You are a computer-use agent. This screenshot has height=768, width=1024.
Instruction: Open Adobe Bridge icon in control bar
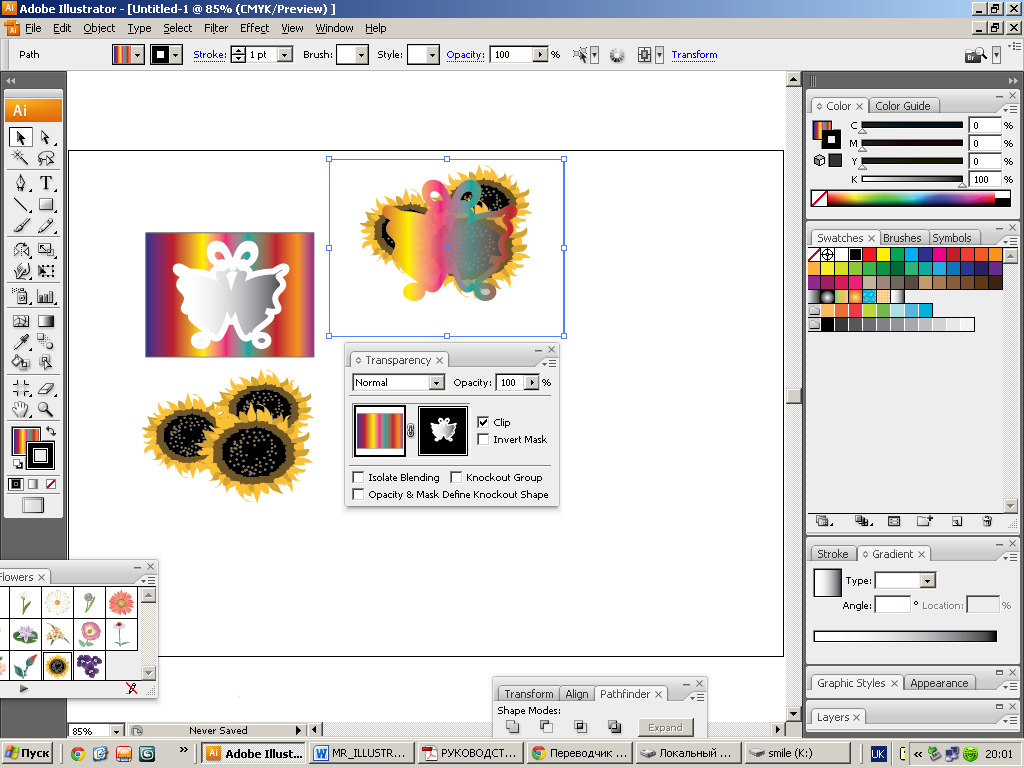click(976, 55)
